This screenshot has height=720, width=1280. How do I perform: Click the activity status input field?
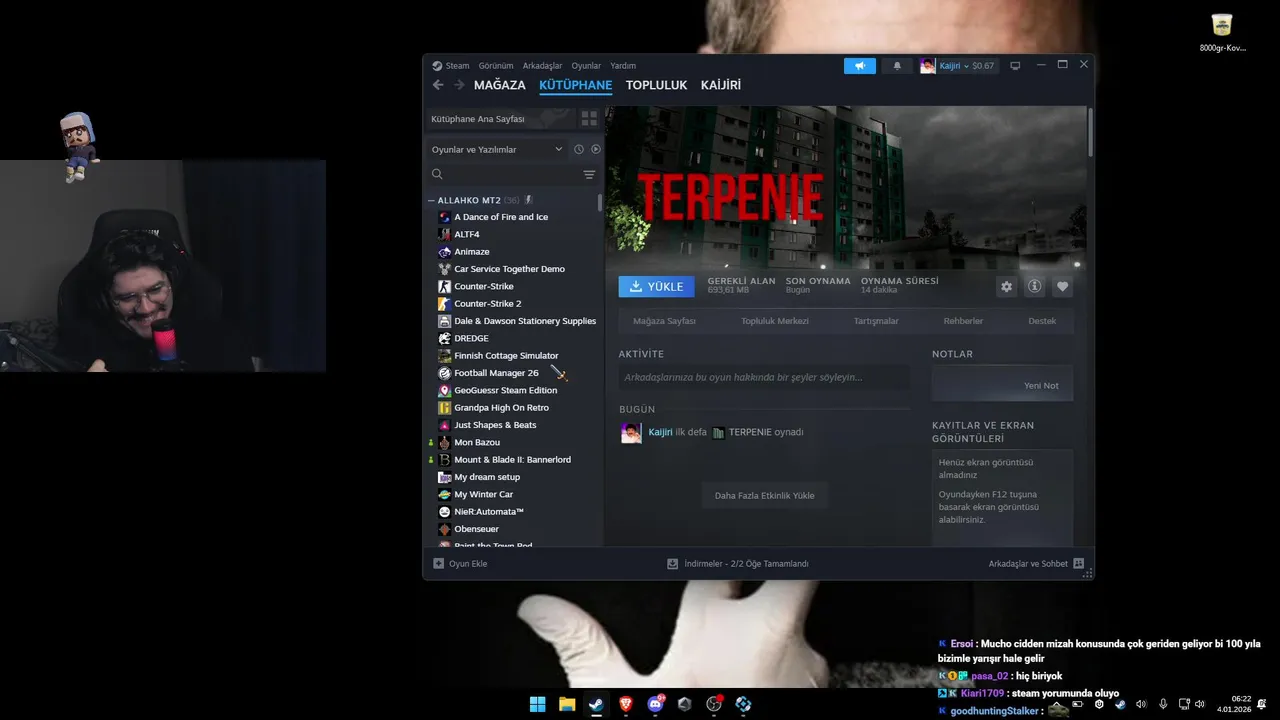[764, 378]
